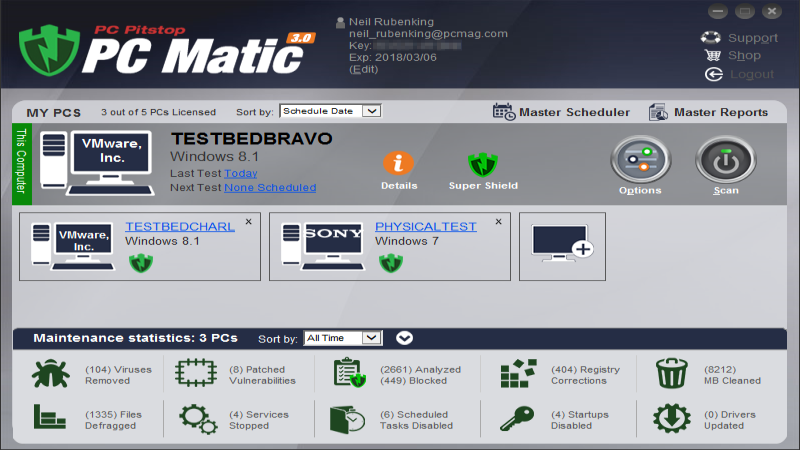Open the All Time sort dropdown

click(343, 338)
